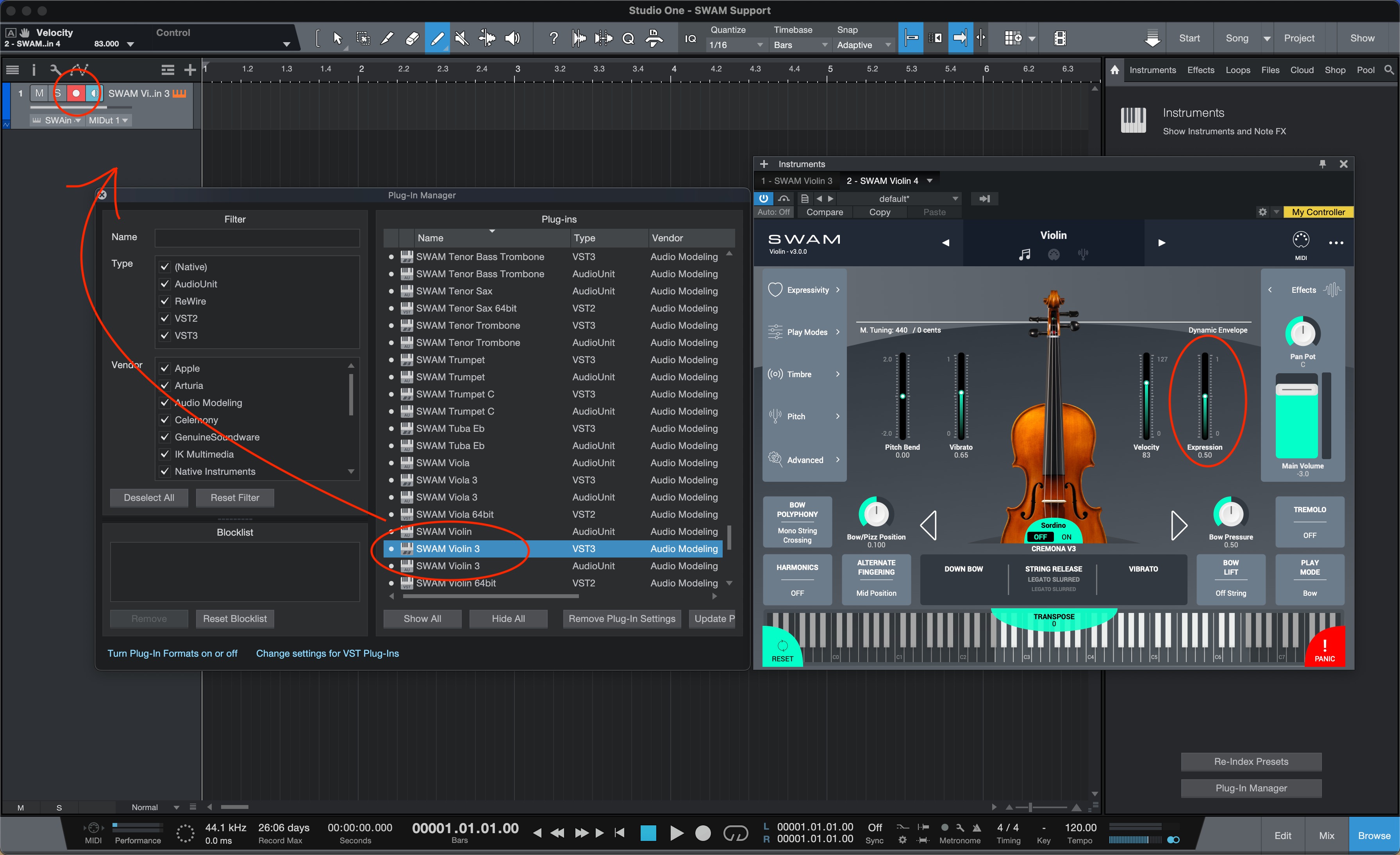Click the Reset Blocklist button
Screen dimensions: 1400x855
235,618
